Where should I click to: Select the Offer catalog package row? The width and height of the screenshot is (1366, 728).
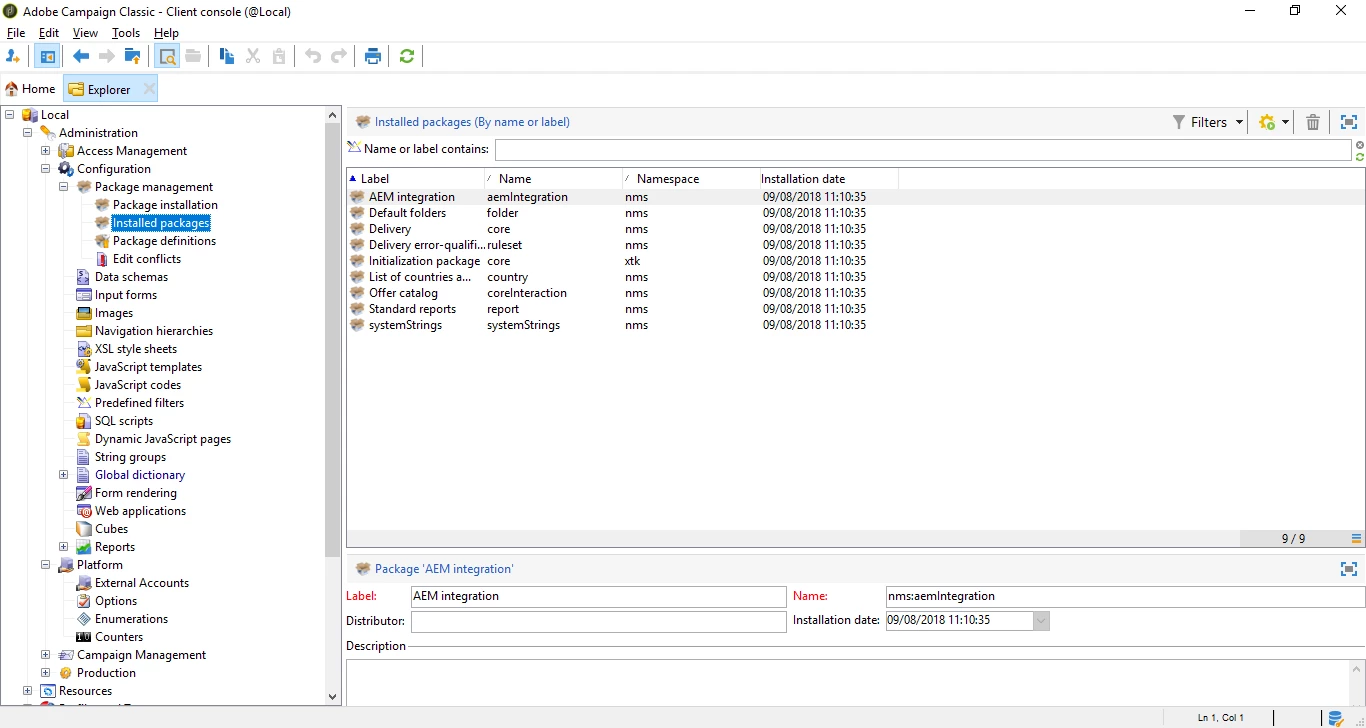[x=855, y=293]
